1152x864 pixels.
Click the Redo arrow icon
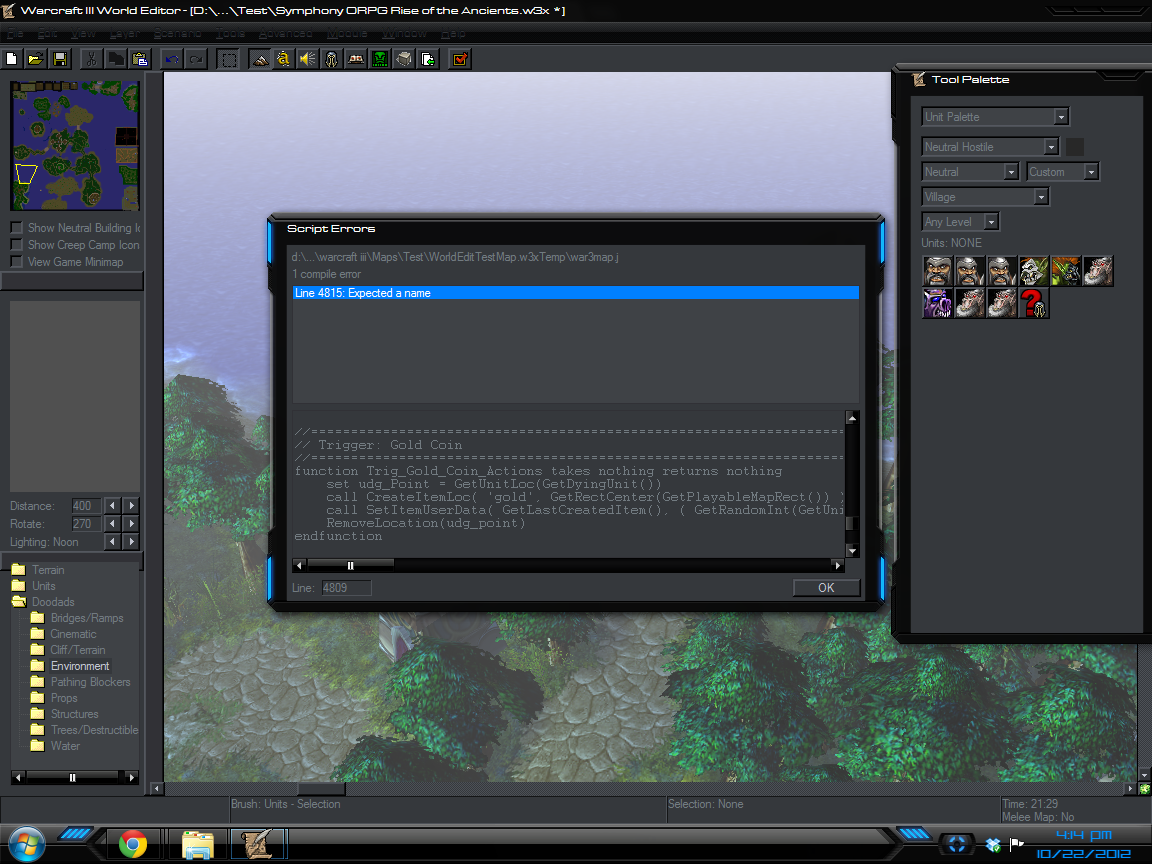(x=196, y=59)
